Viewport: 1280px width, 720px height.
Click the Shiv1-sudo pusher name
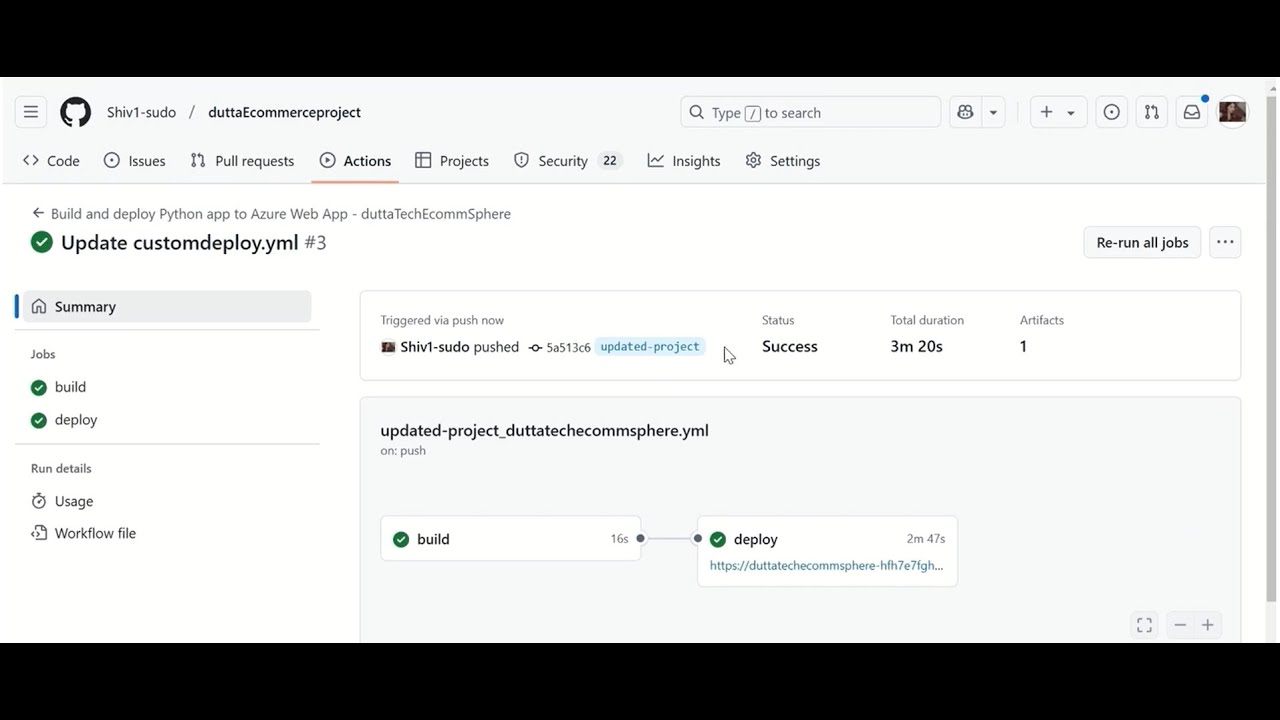435,347
